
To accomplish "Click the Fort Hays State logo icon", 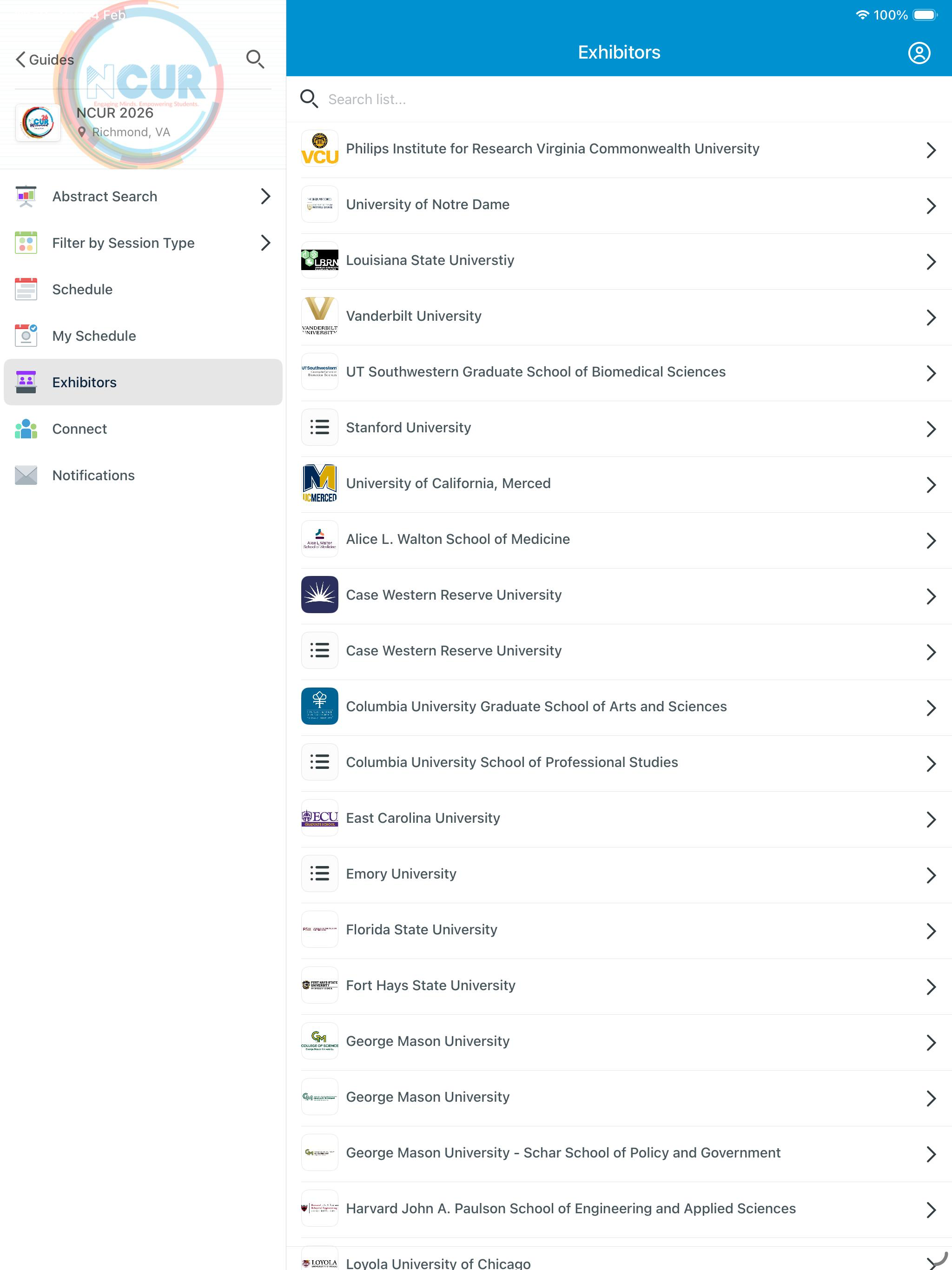I will click(320, 985).
